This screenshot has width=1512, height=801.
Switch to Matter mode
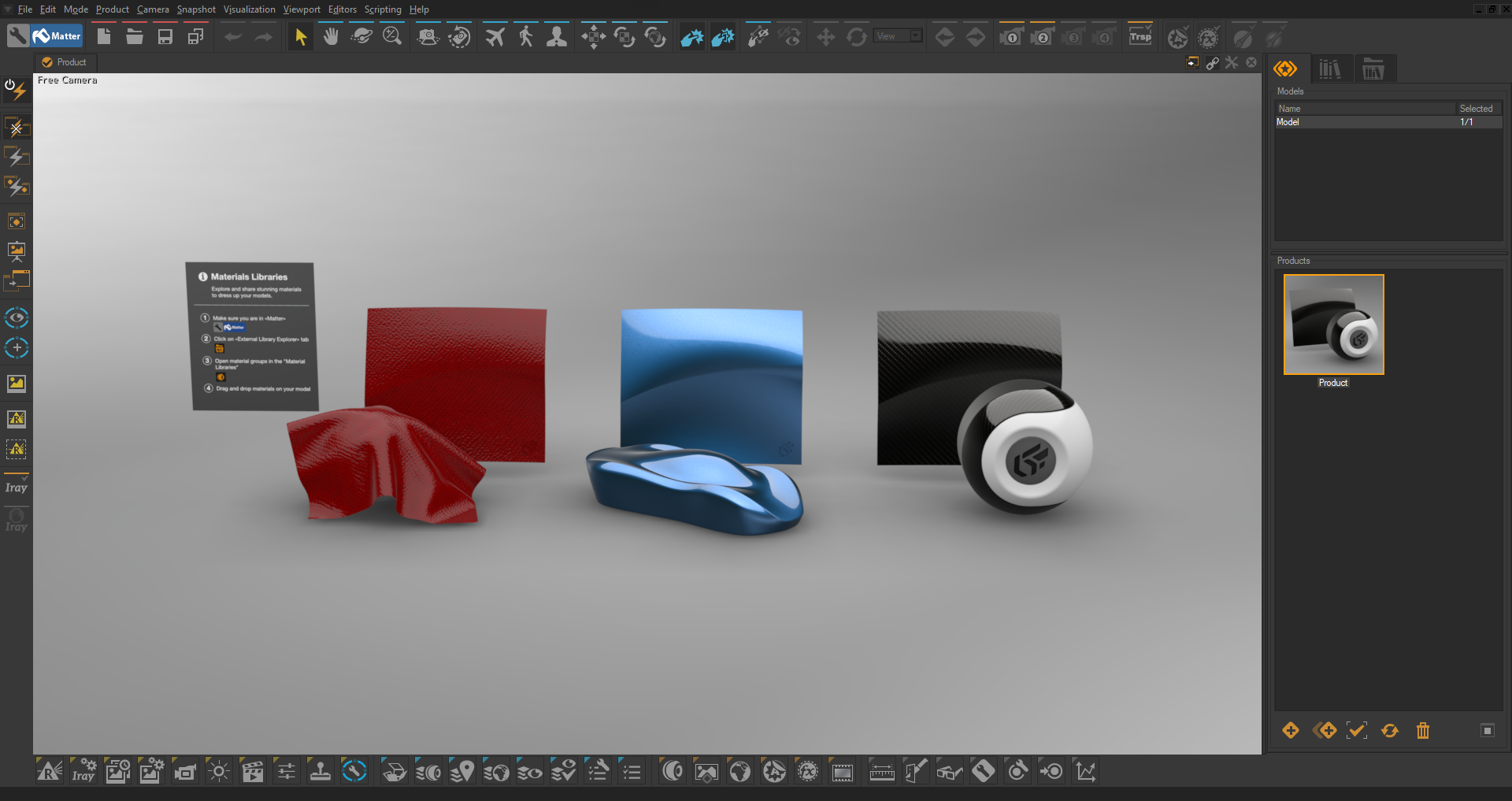tap(57, 35)
